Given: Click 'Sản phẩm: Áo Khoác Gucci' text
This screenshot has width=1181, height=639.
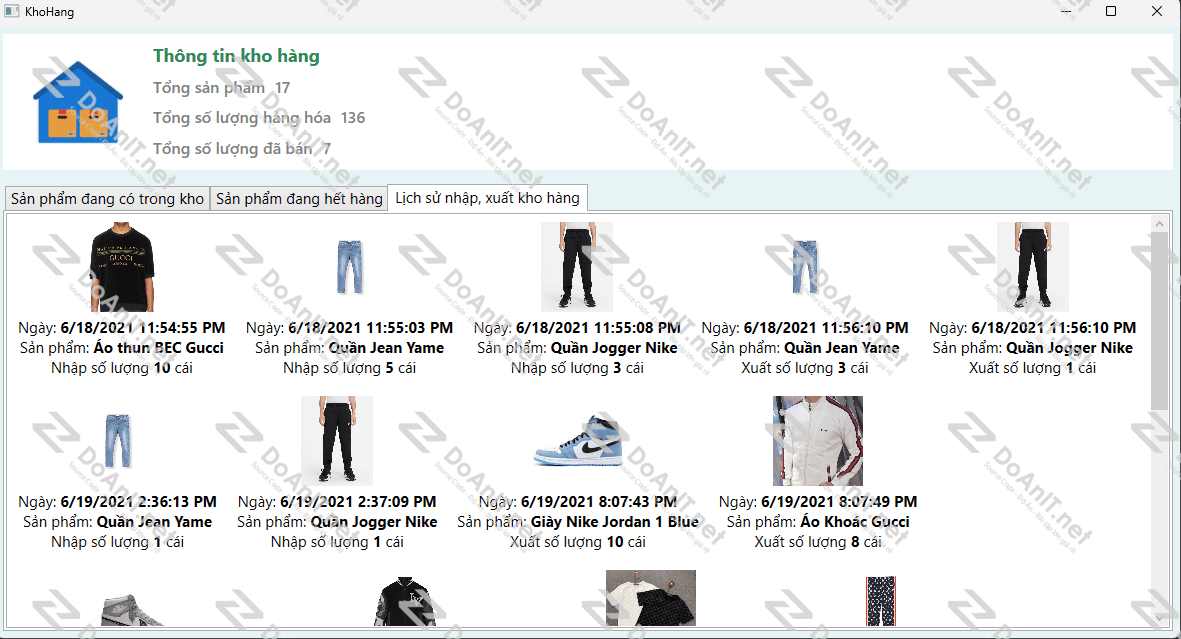Looking at the screenshot, I should [x=818, y=521].
